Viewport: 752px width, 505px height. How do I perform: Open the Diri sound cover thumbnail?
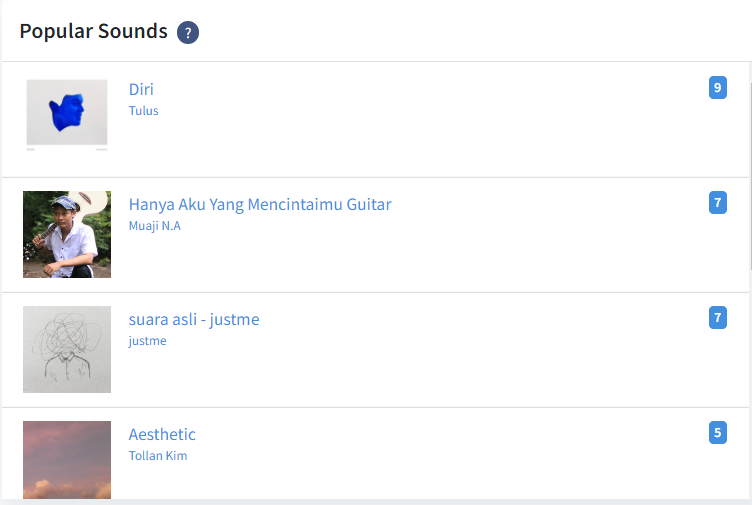(x=67, y=113)
